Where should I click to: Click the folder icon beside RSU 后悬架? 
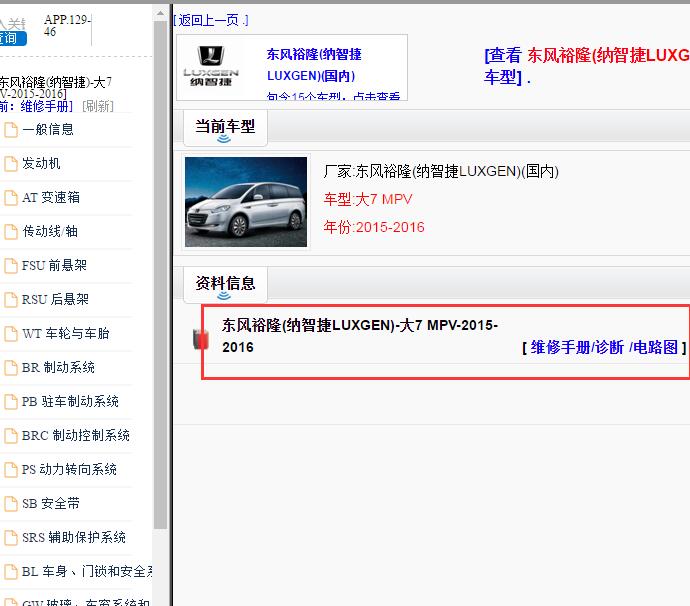coord(11,300)
